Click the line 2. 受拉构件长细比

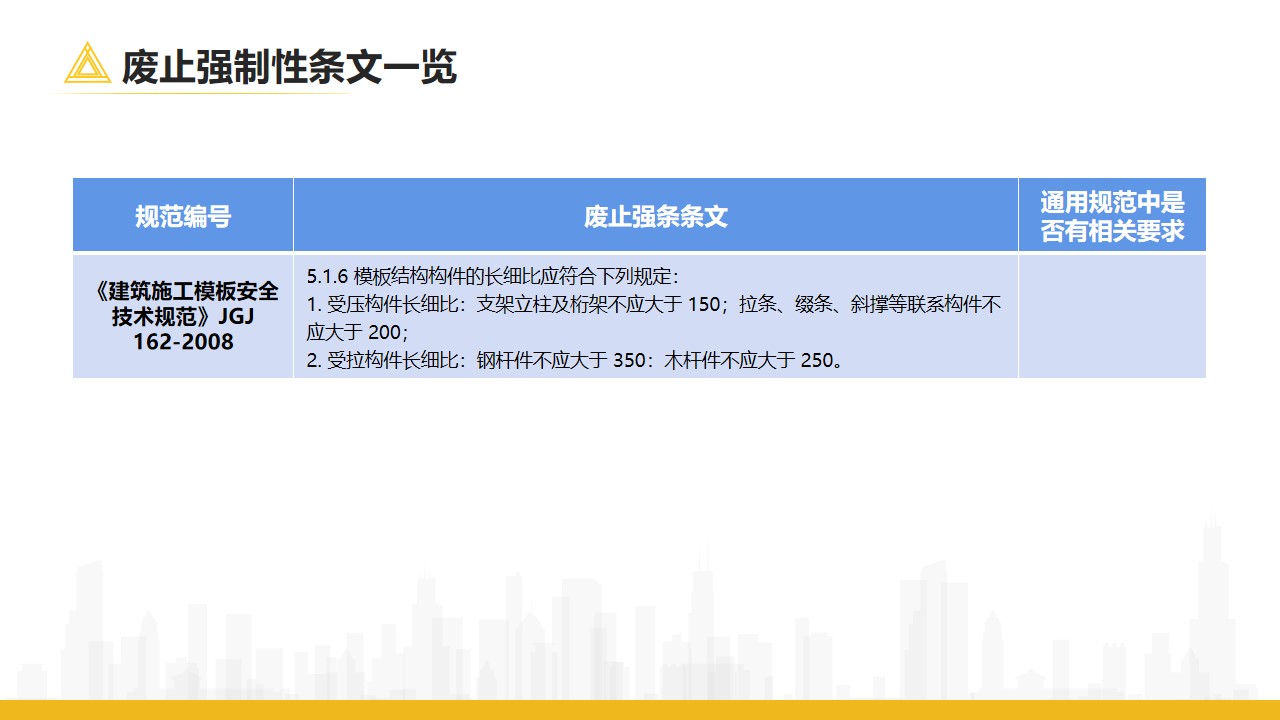(x=576, y=360)
